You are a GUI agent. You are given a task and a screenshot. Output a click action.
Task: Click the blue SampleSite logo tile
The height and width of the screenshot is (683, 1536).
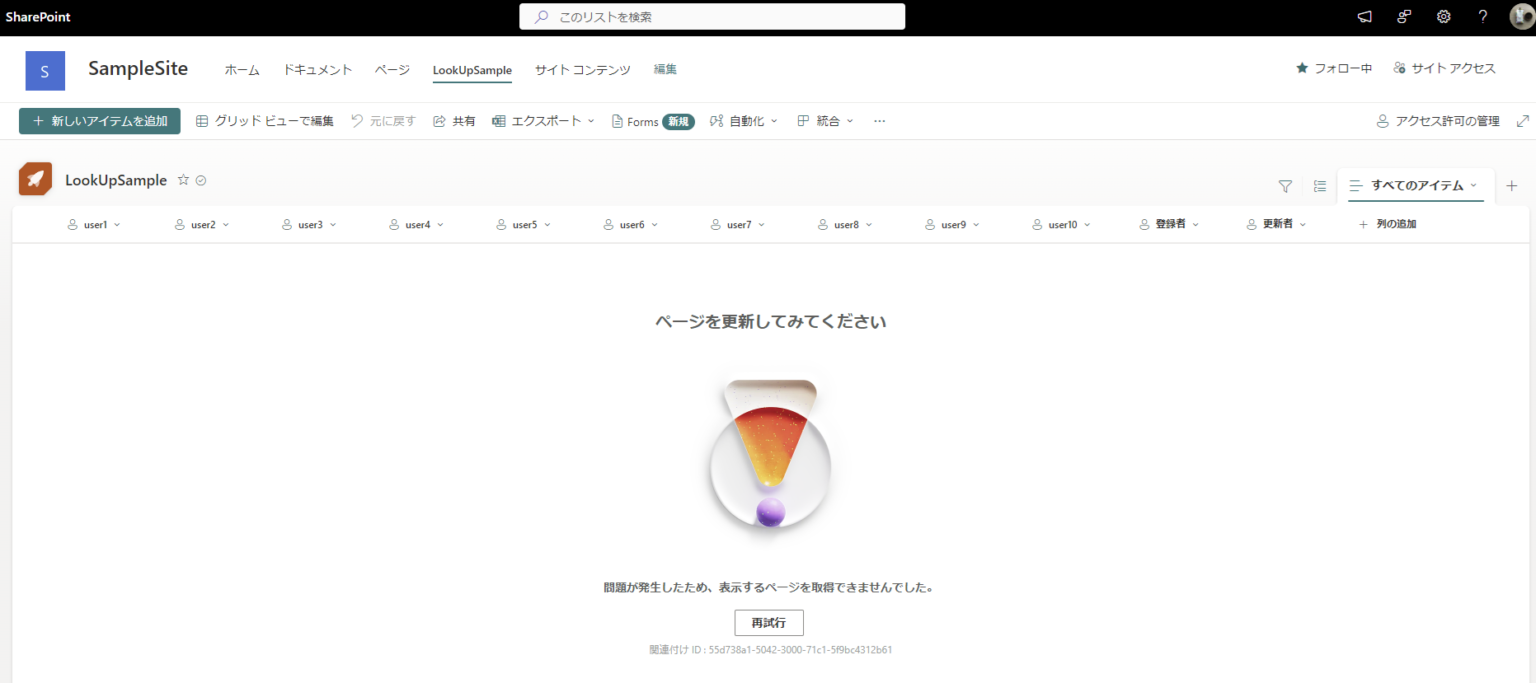point(45,71)
